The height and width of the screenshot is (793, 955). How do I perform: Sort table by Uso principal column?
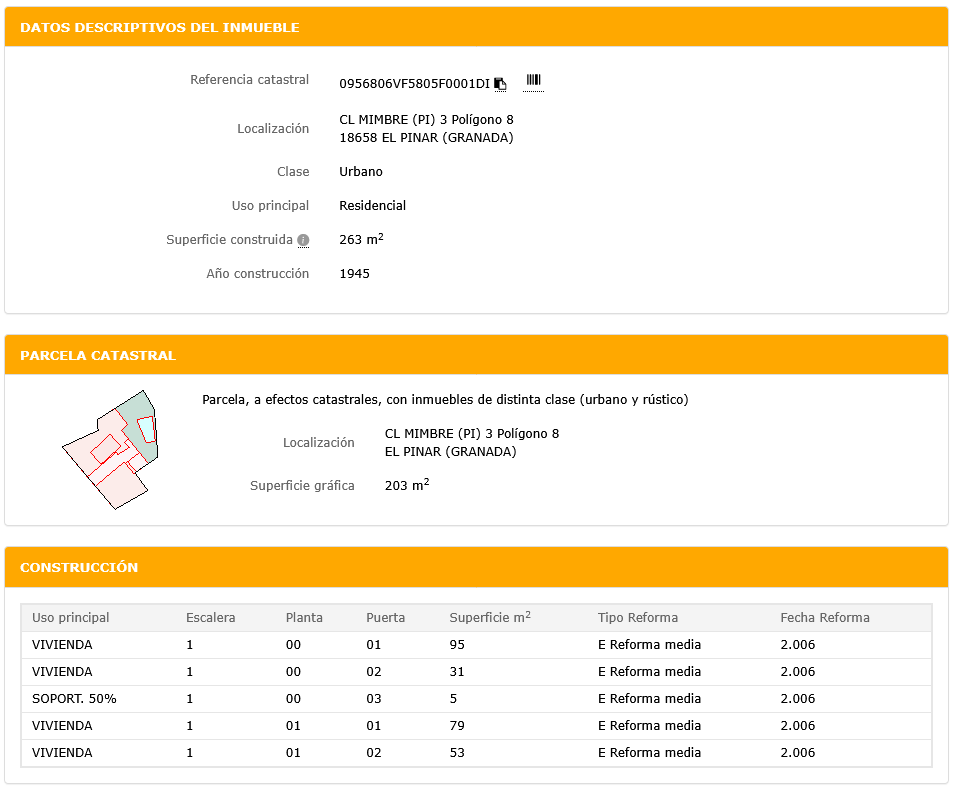click(71, 618)
